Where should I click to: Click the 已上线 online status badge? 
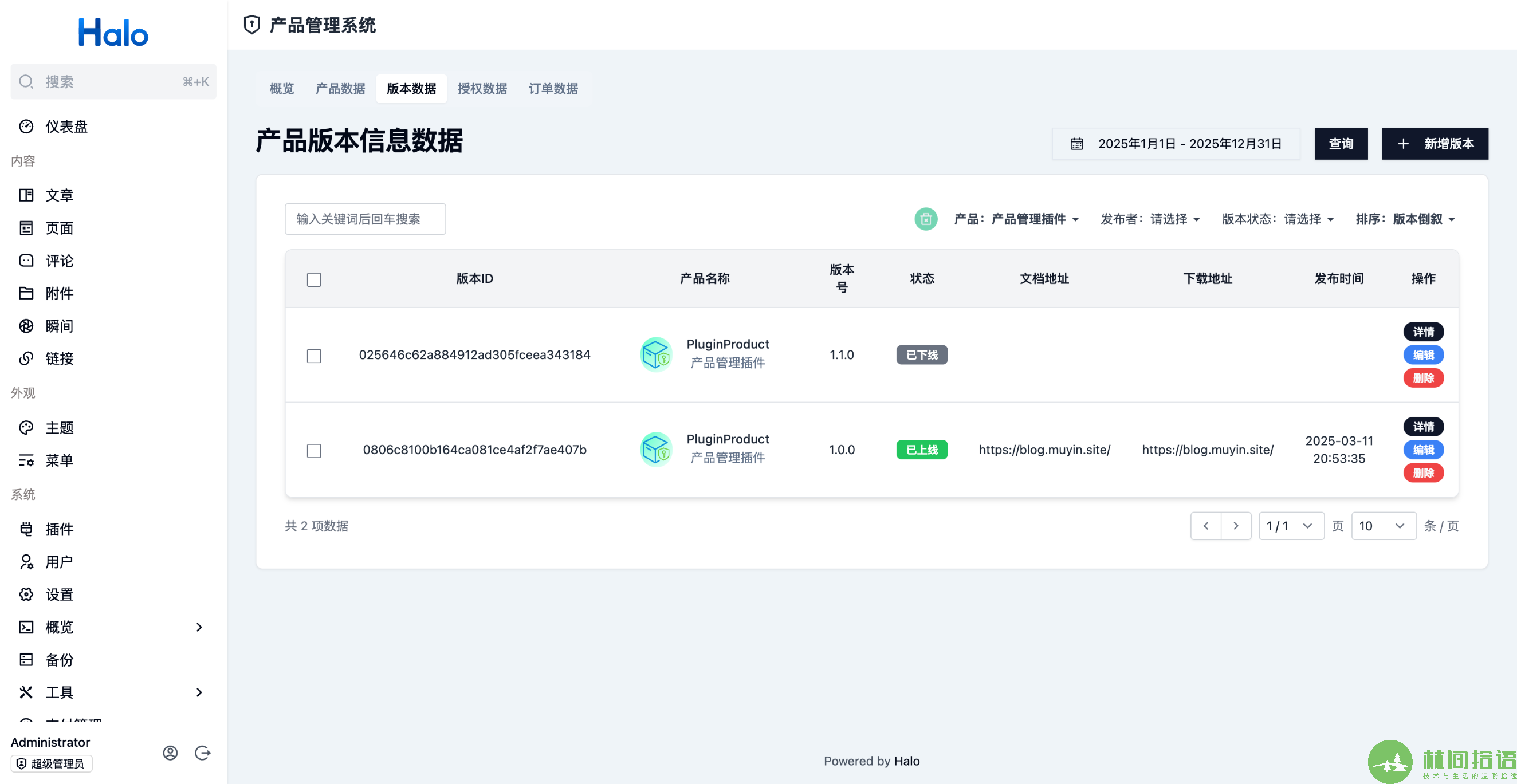[x=922, y=450]
